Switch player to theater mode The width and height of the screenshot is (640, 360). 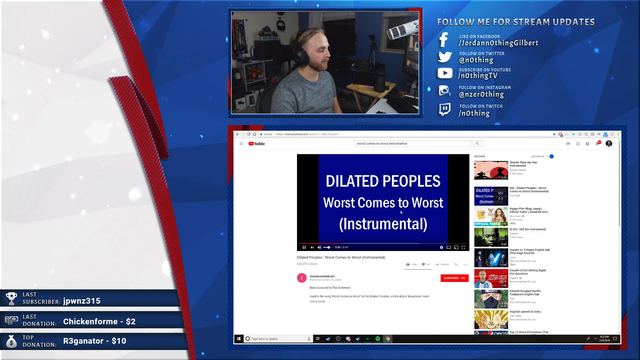(x=449, y=247)
